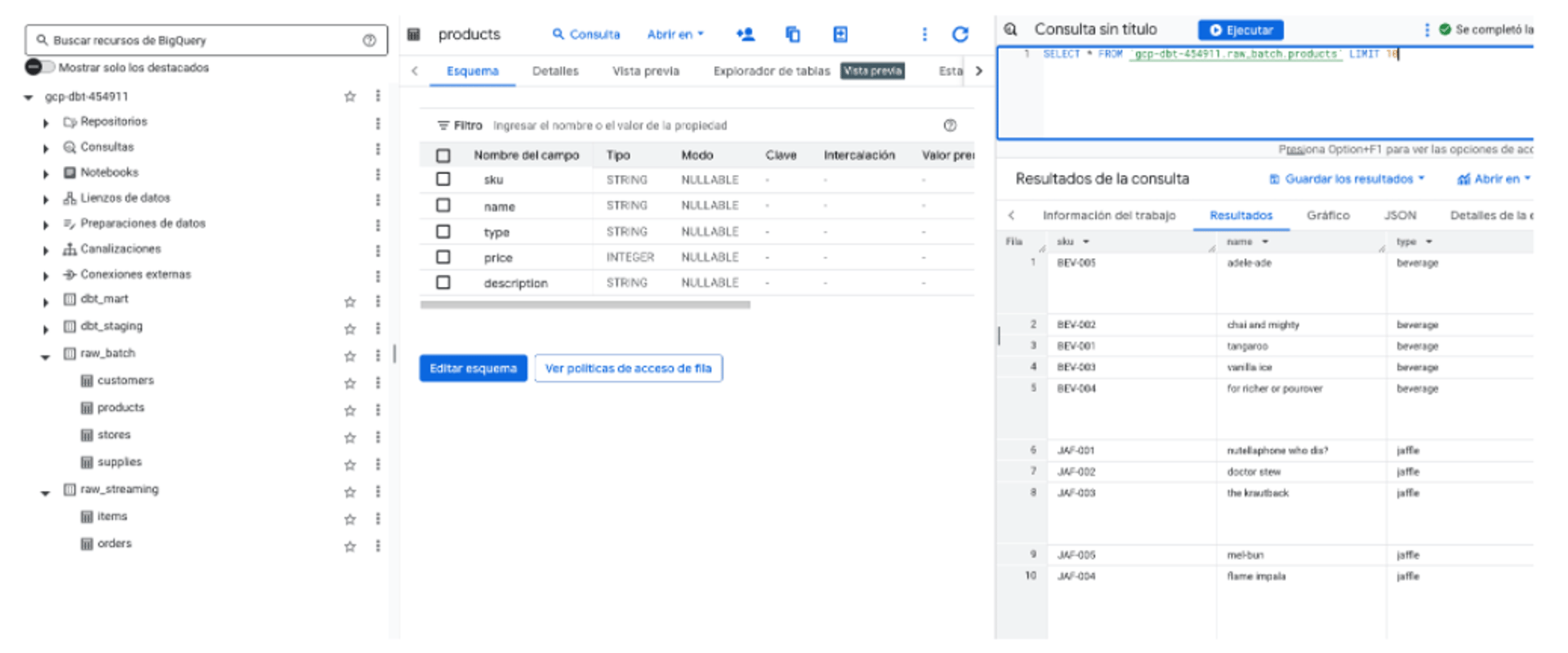Star the stores table
1568x653 pixels.
(350, 437)
